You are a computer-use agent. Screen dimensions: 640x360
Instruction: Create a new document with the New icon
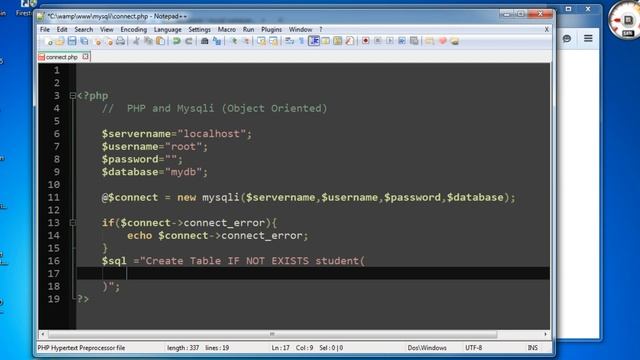49,41
